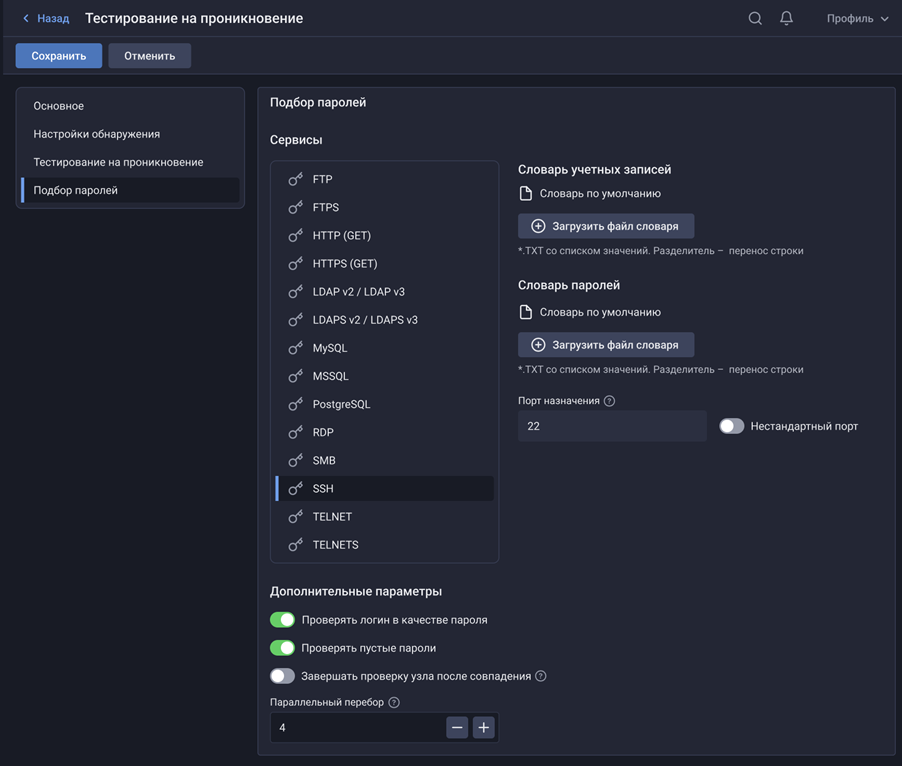Click the key icon next to FTP

point(295,180)
